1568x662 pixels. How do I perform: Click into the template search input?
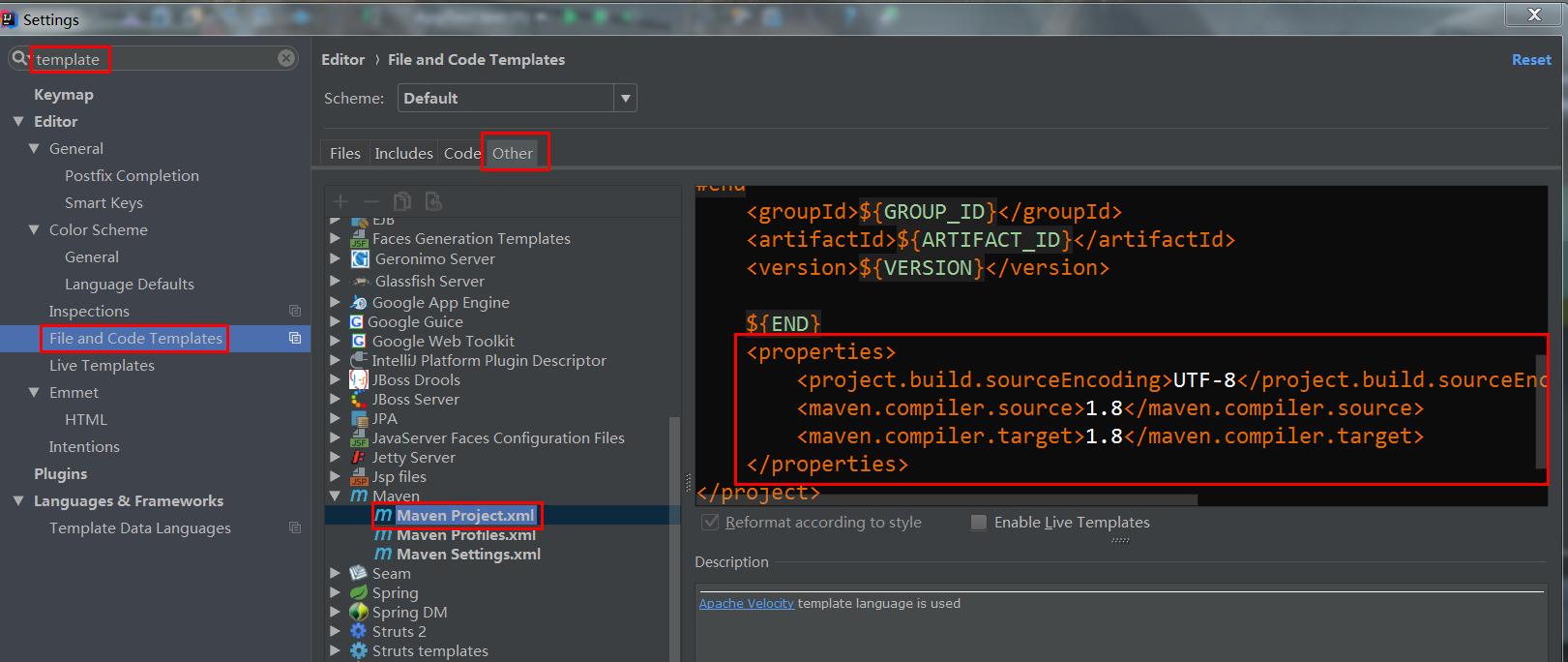[155, 59]
